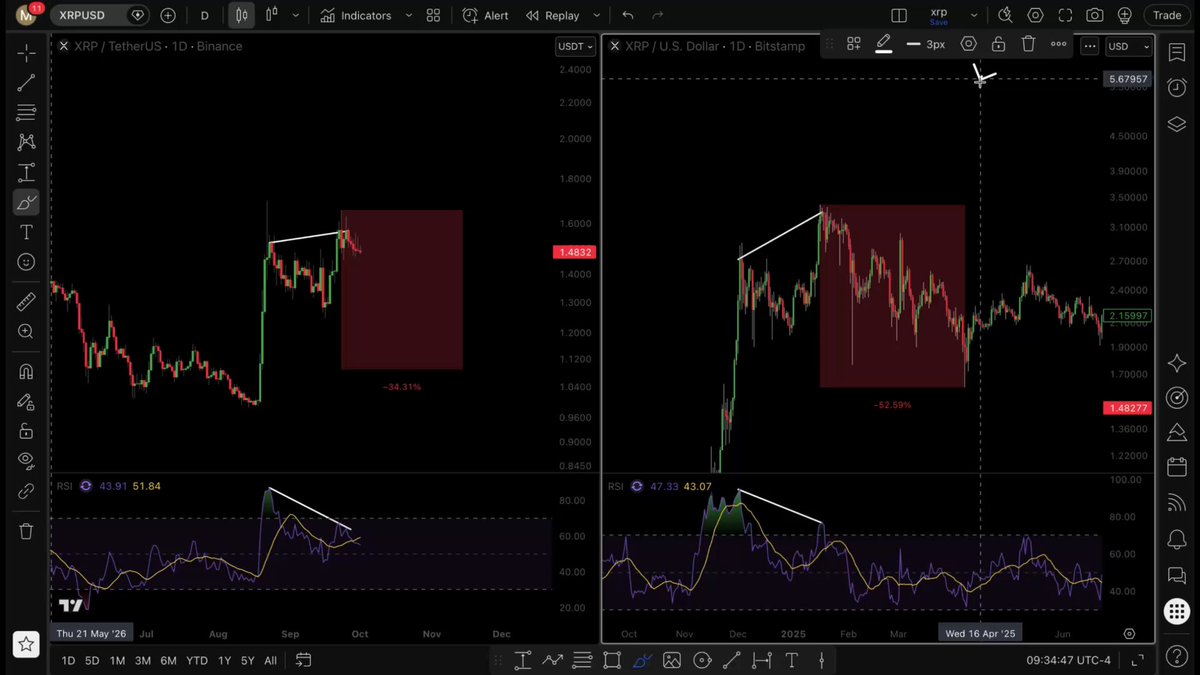1200x675 pixels.
Task: Take a chart snapshot with camera icon
Action: (x=1095, y=16)
